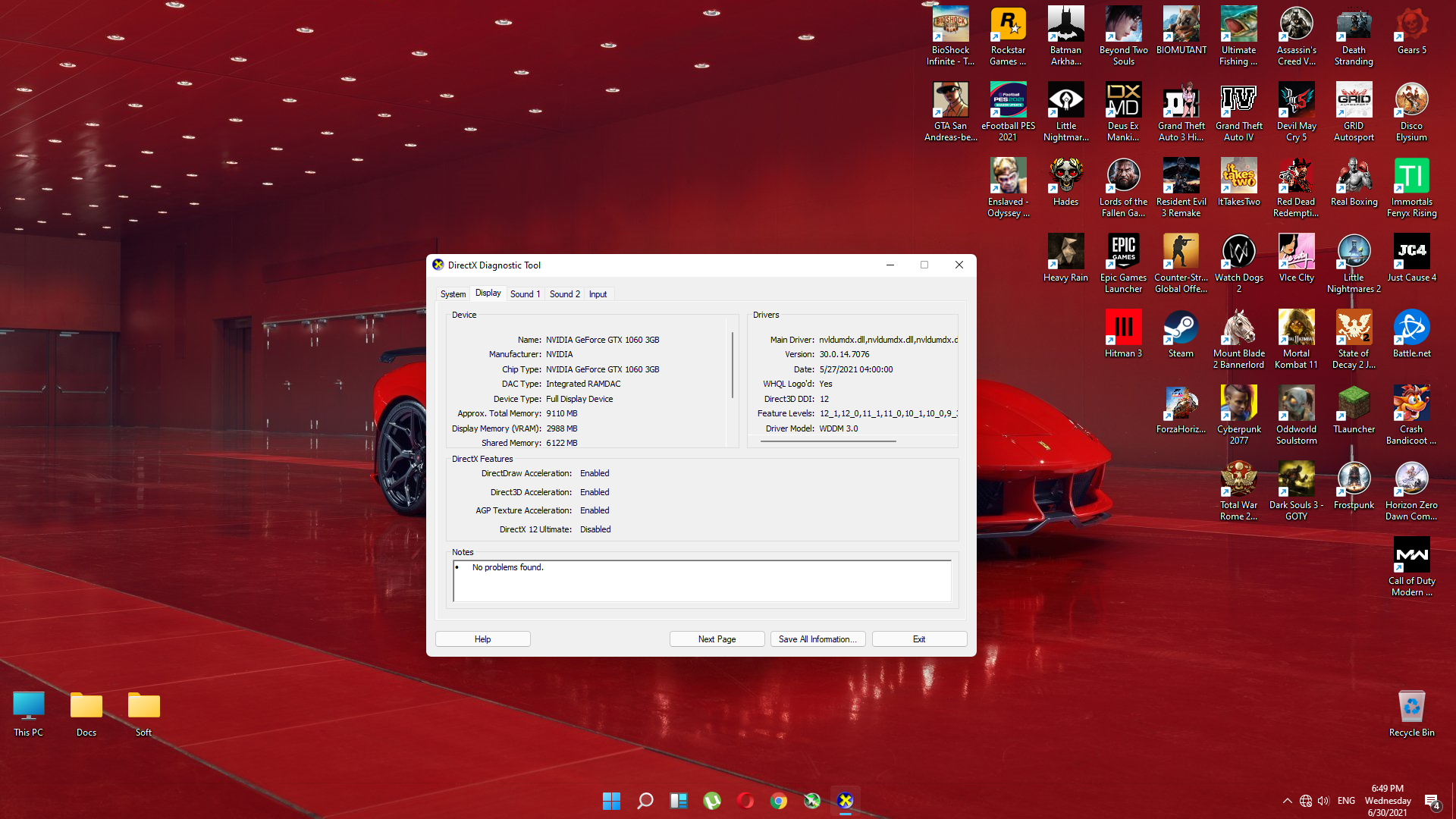
Task: Switch to the System tab
Action: point(453,294)
